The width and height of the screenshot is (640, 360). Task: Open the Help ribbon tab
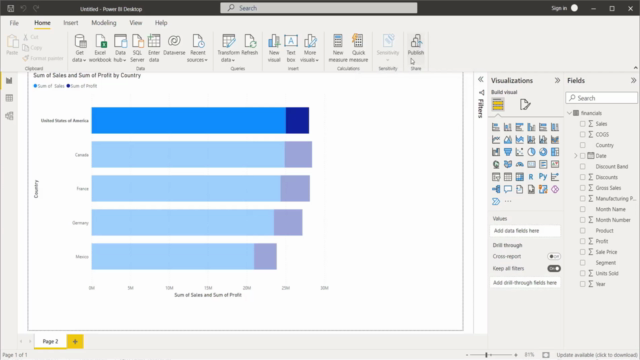pos(161,23)
